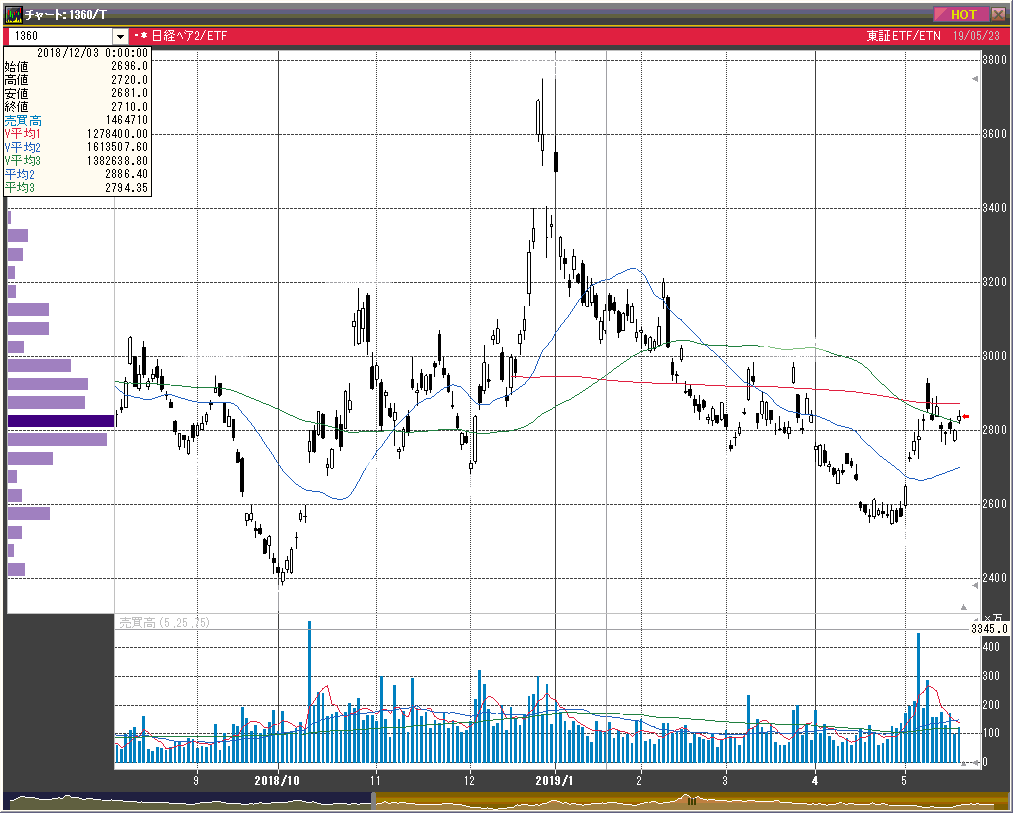The height and width of the screenshot is (813, 1013).
Task: Click the 始値 row in info box
Action: click(x=76, y=67)
